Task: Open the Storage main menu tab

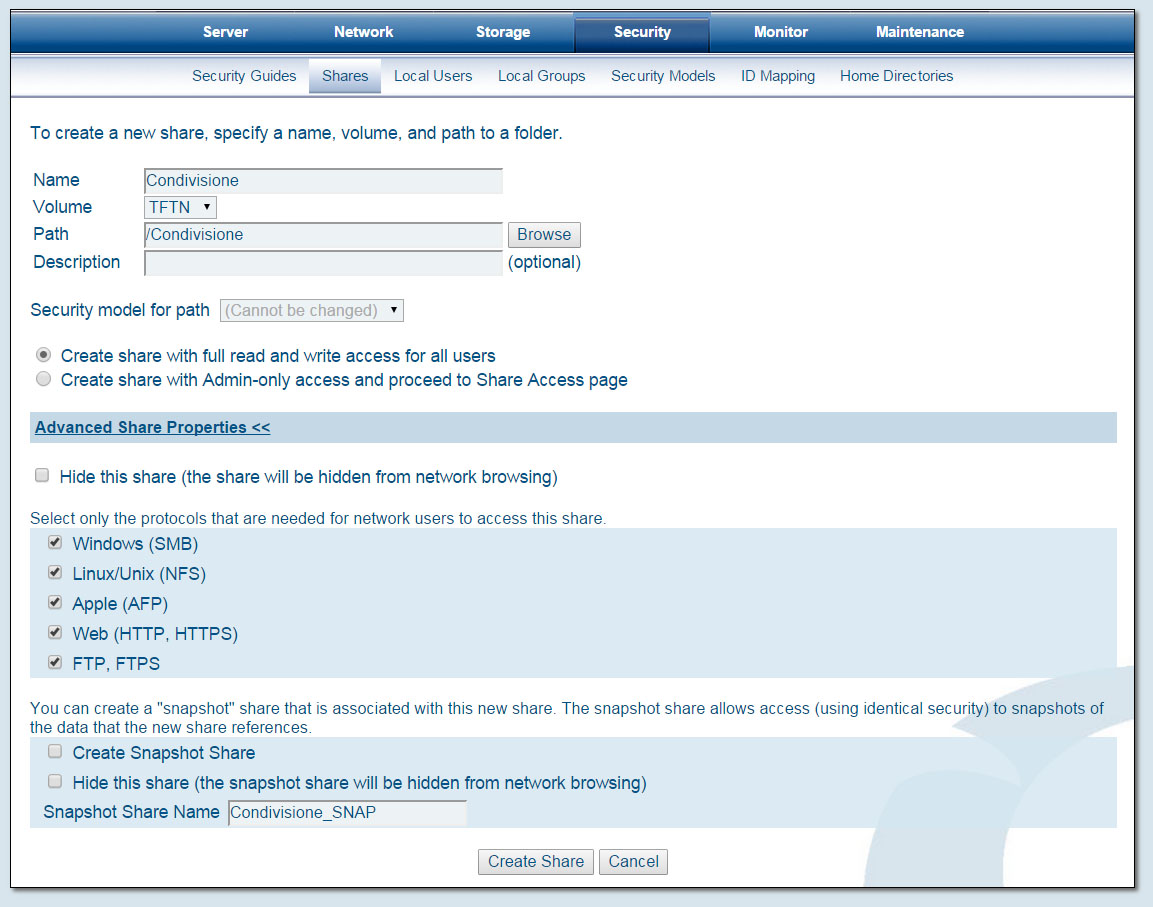Action: (x=502, y=32)
